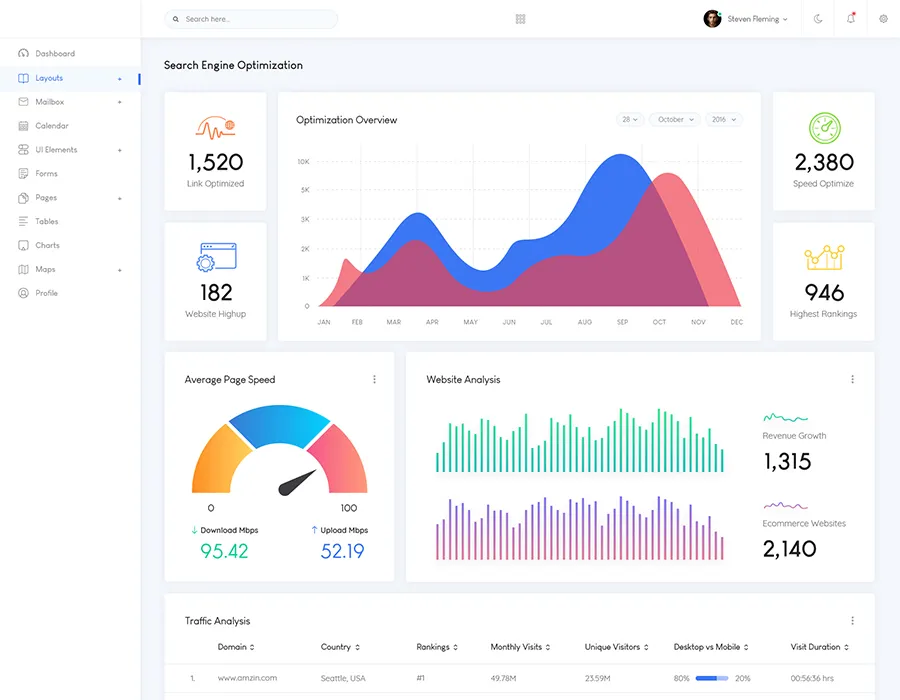Select Tables in the sidebar
Image resolution: width=900 pixels, height=700 pixels.
tap(46, 221)
